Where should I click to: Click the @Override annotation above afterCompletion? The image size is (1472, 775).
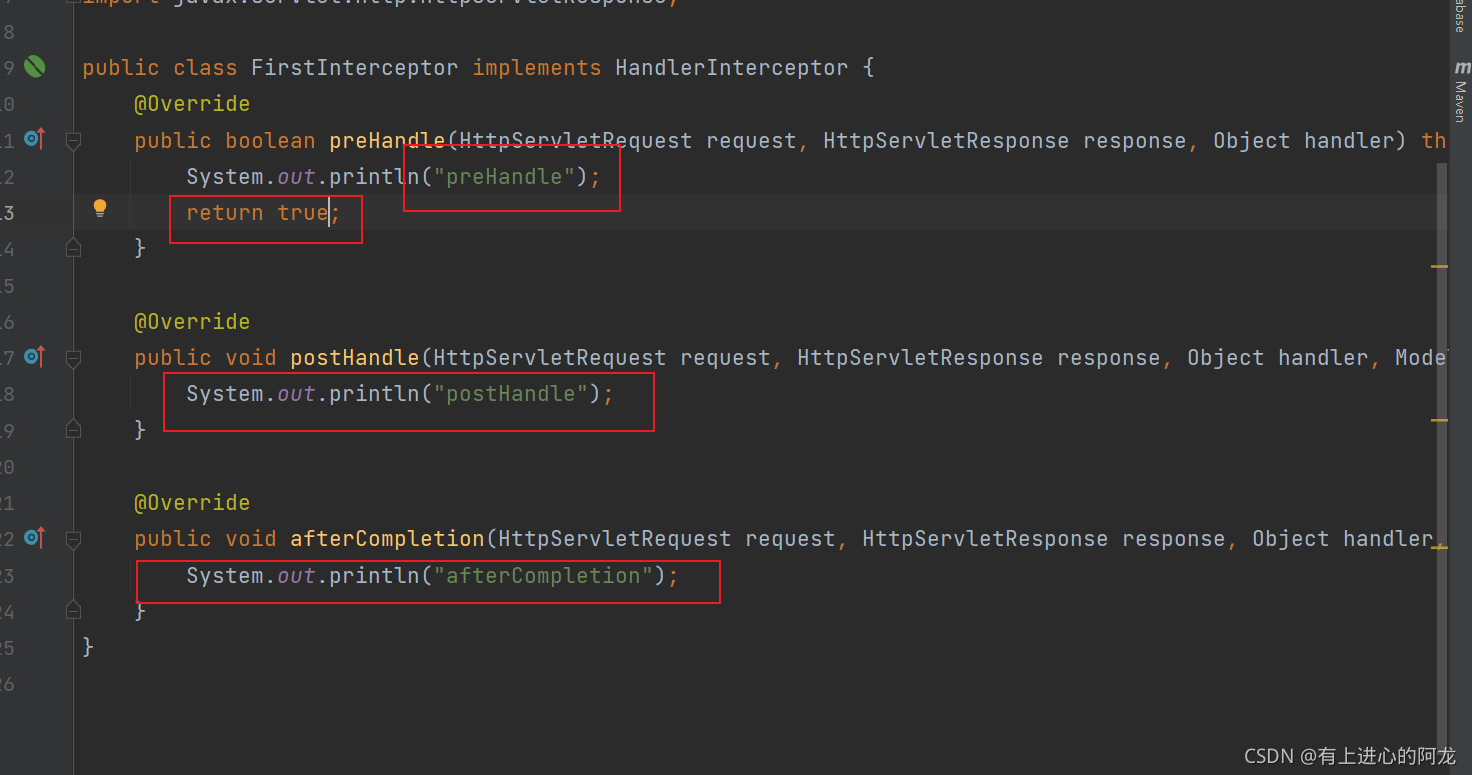[x=192, y=503]
